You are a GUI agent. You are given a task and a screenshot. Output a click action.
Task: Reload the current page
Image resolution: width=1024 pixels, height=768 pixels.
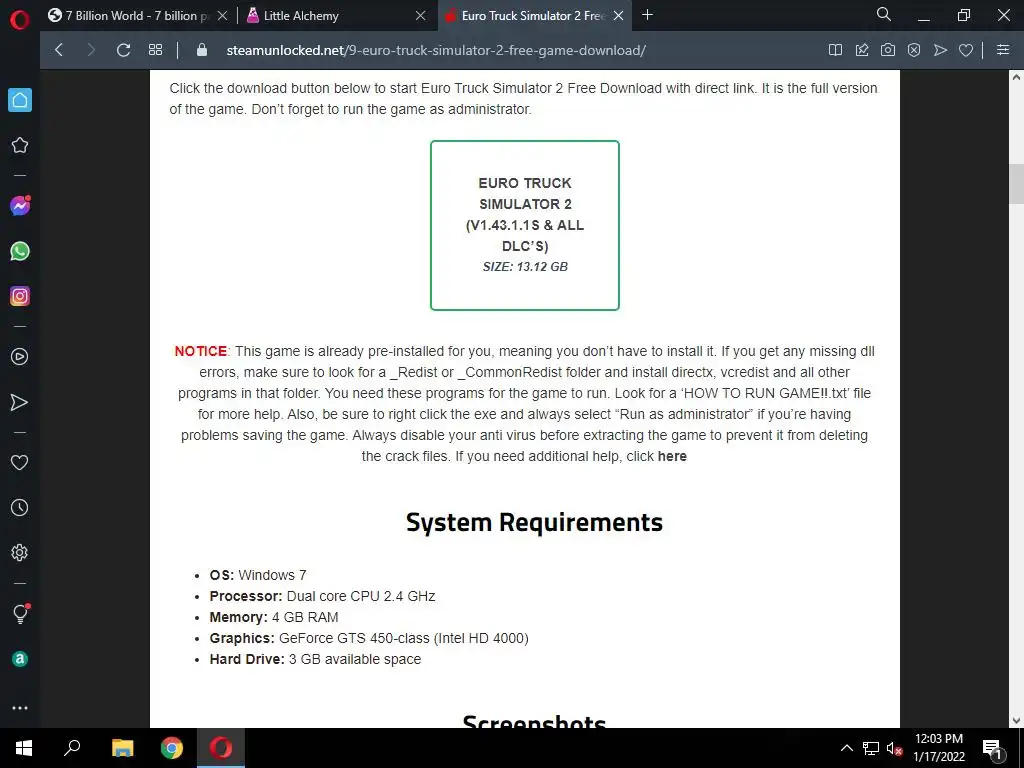tap(123, 50)
